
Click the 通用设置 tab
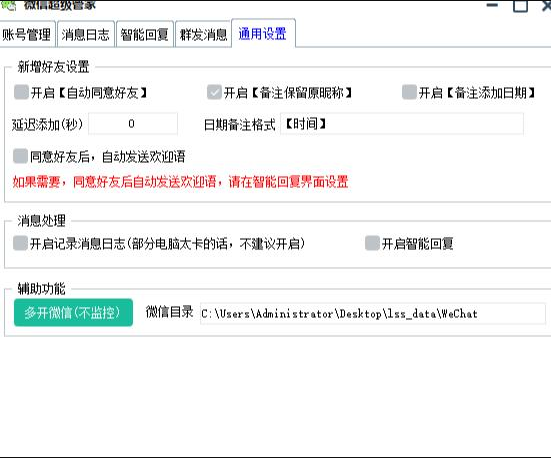tap(263, 33)
